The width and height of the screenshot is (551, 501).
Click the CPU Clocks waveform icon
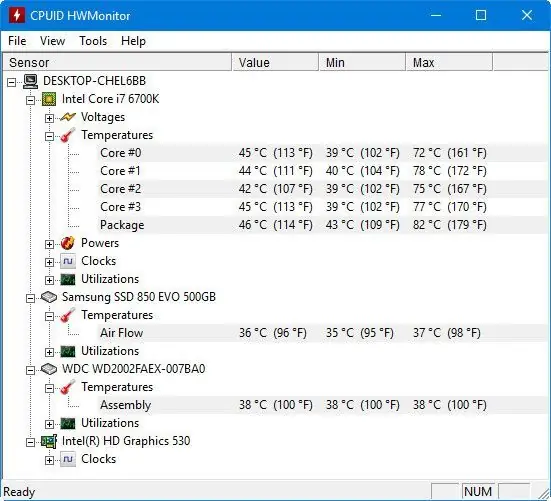[x=68, y=261]
